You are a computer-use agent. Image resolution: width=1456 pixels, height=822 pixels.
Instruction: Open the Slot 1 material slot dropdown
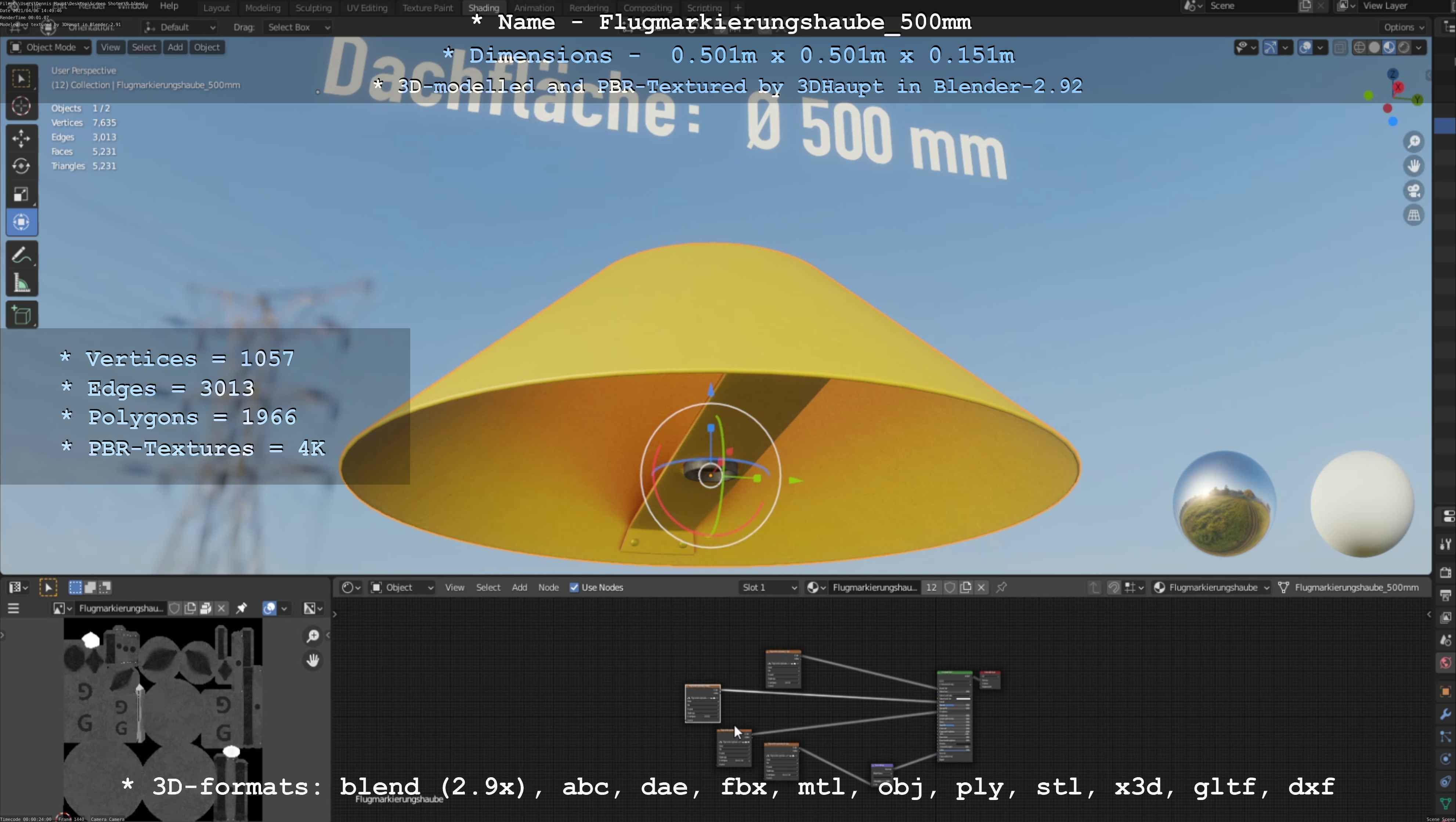[769, 587]
